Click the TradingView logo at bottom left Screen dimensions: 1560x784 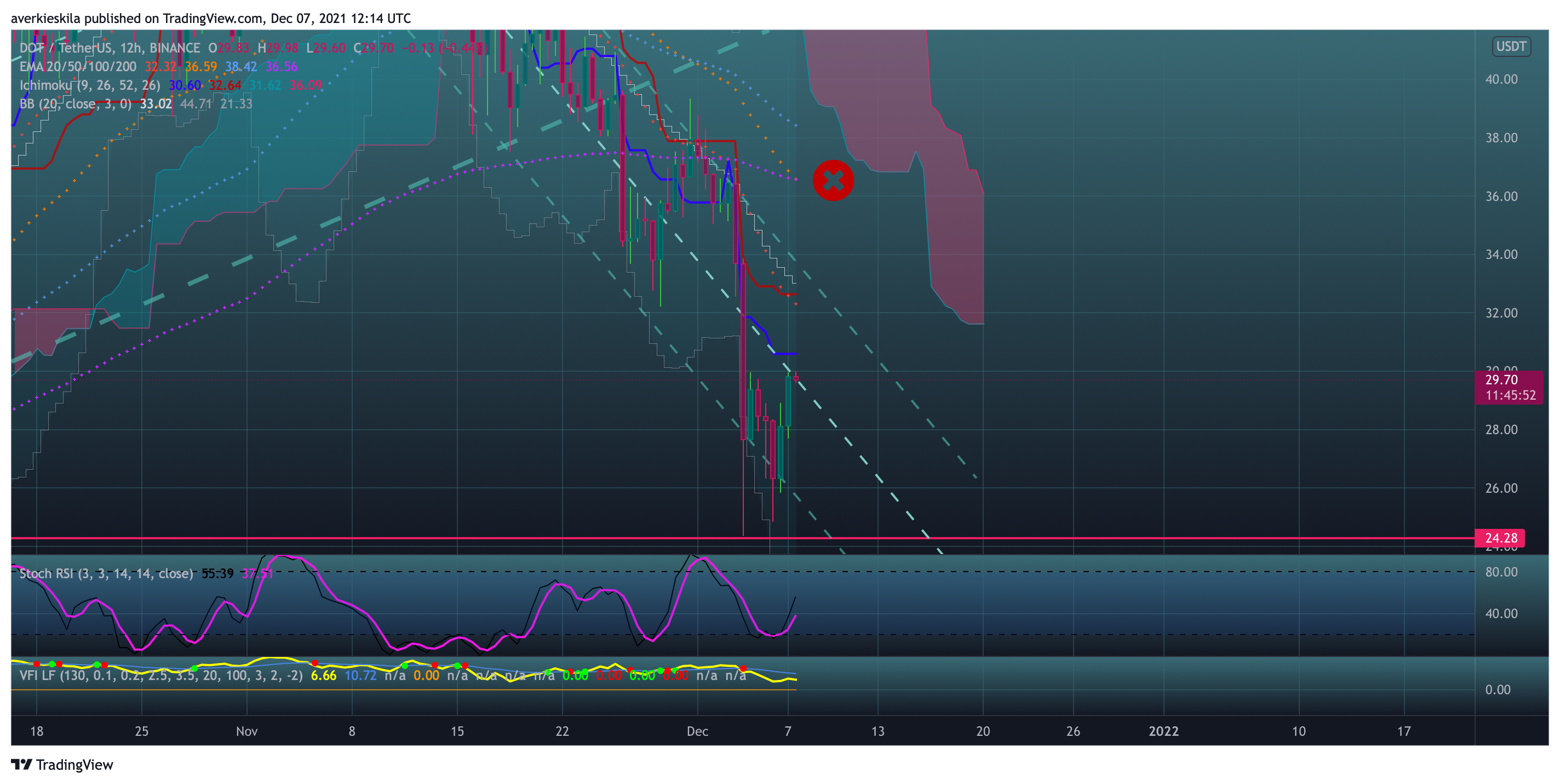[62, 765]
